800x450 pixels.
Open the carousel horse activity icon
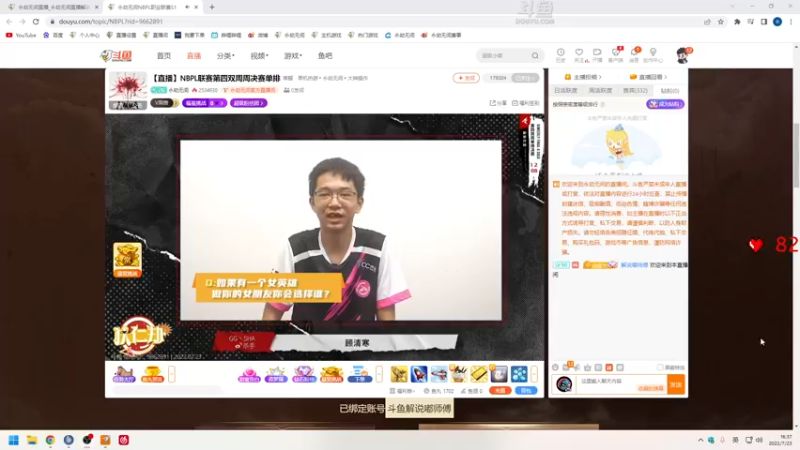click(x=123, y=374)
